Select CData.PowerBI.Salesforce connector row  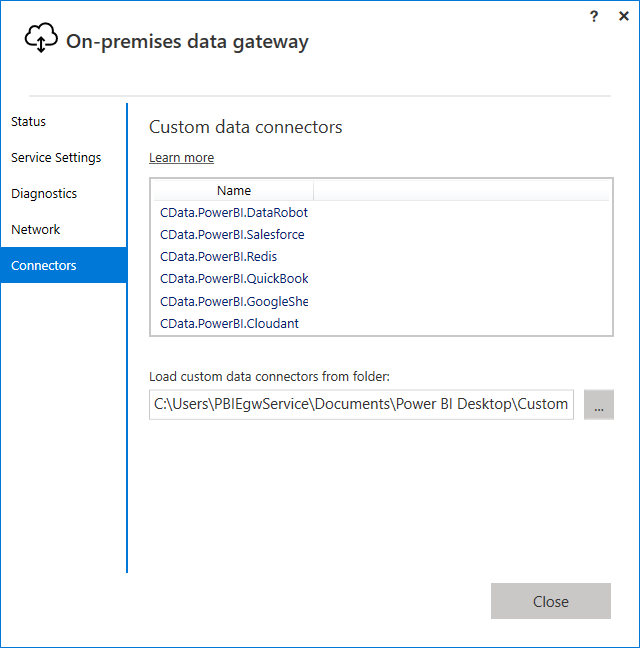[232, 234]
